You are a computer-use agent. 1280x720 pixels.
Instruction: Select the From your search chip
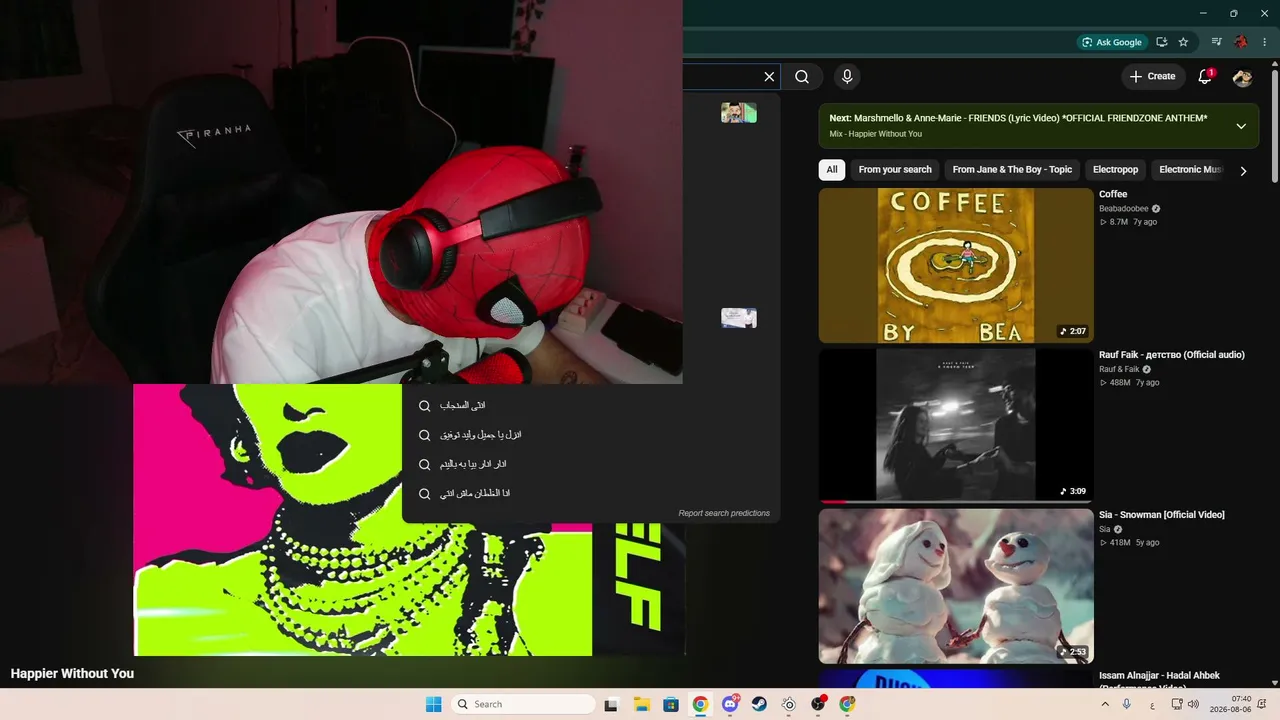[x=895, y=170]
